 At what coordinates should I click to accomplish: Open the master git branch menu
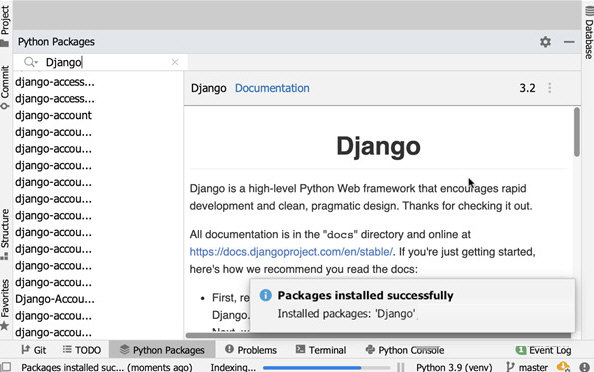(527, 367)
